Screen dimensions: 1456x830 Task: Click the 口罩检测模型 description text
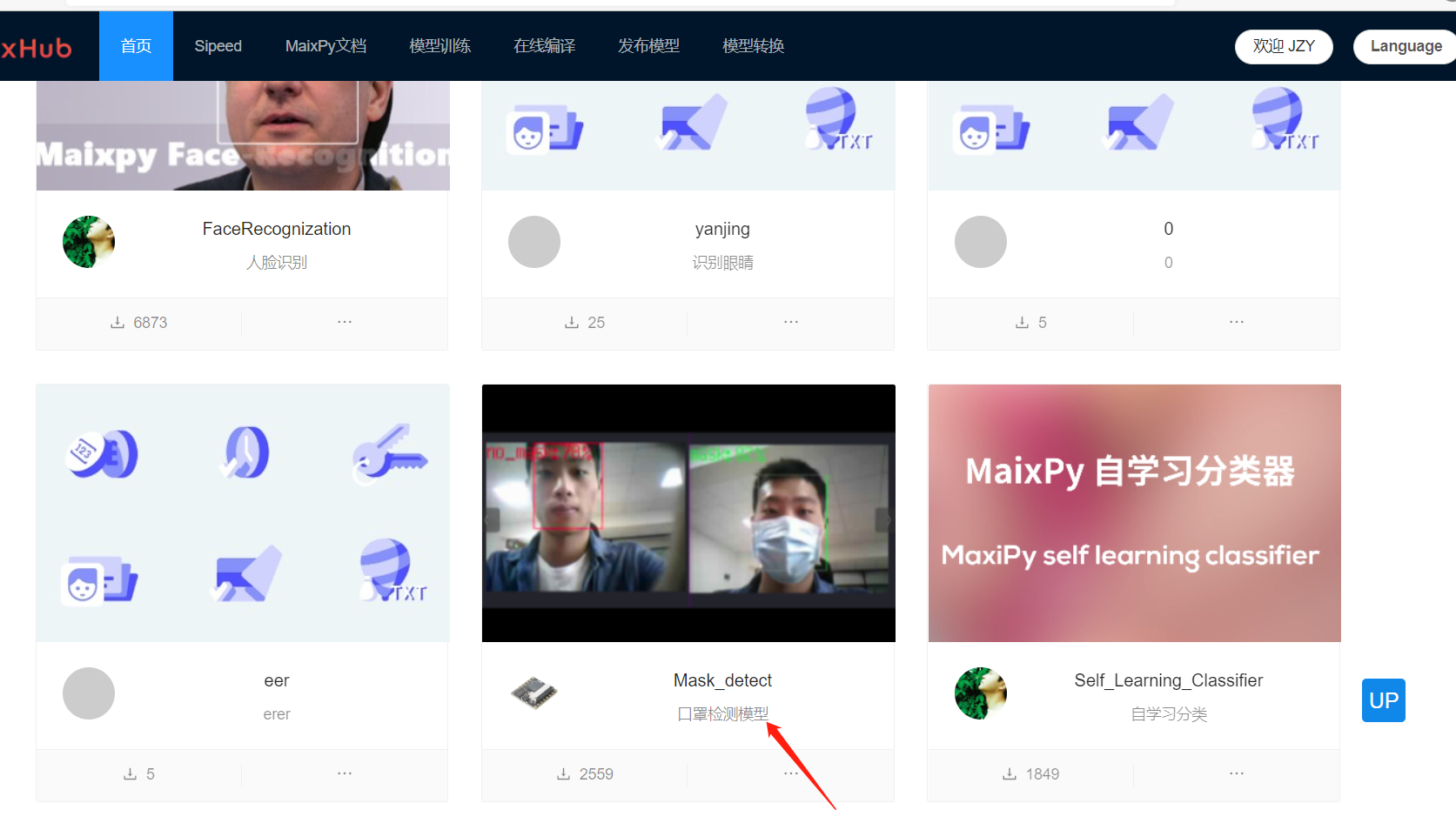point(722,713)
